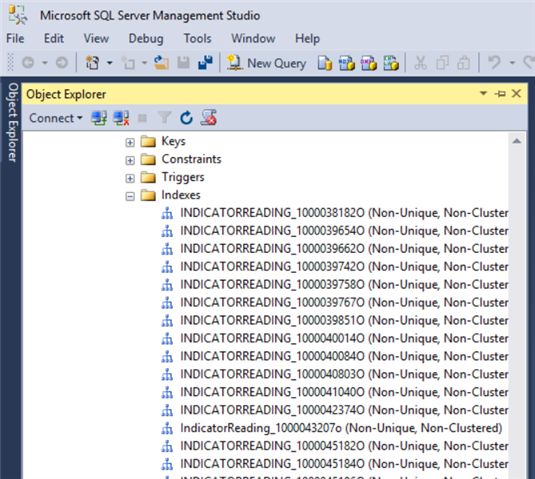This screenshot has width=535, height=479.
Task: Click the Copy toolbar icon
Action: (442, 63)
